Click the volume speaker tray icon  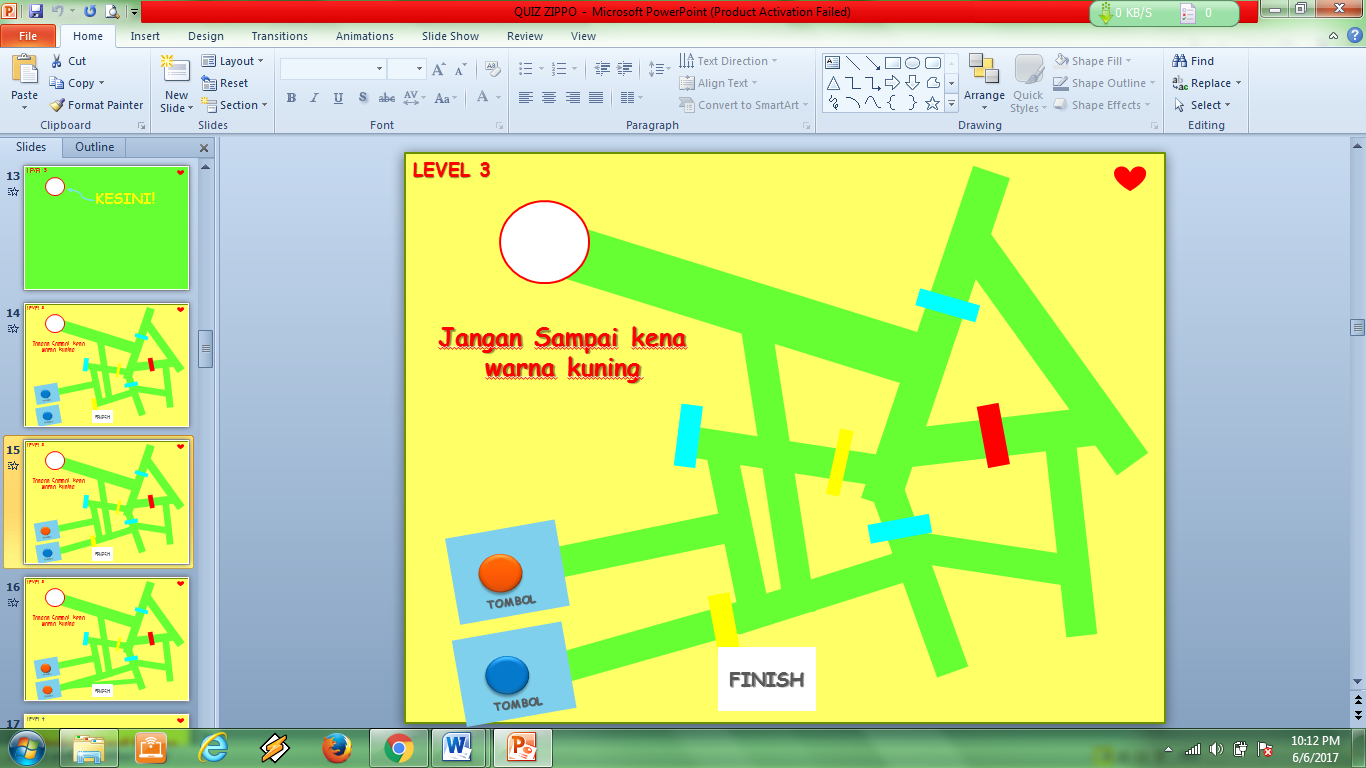1216,749
